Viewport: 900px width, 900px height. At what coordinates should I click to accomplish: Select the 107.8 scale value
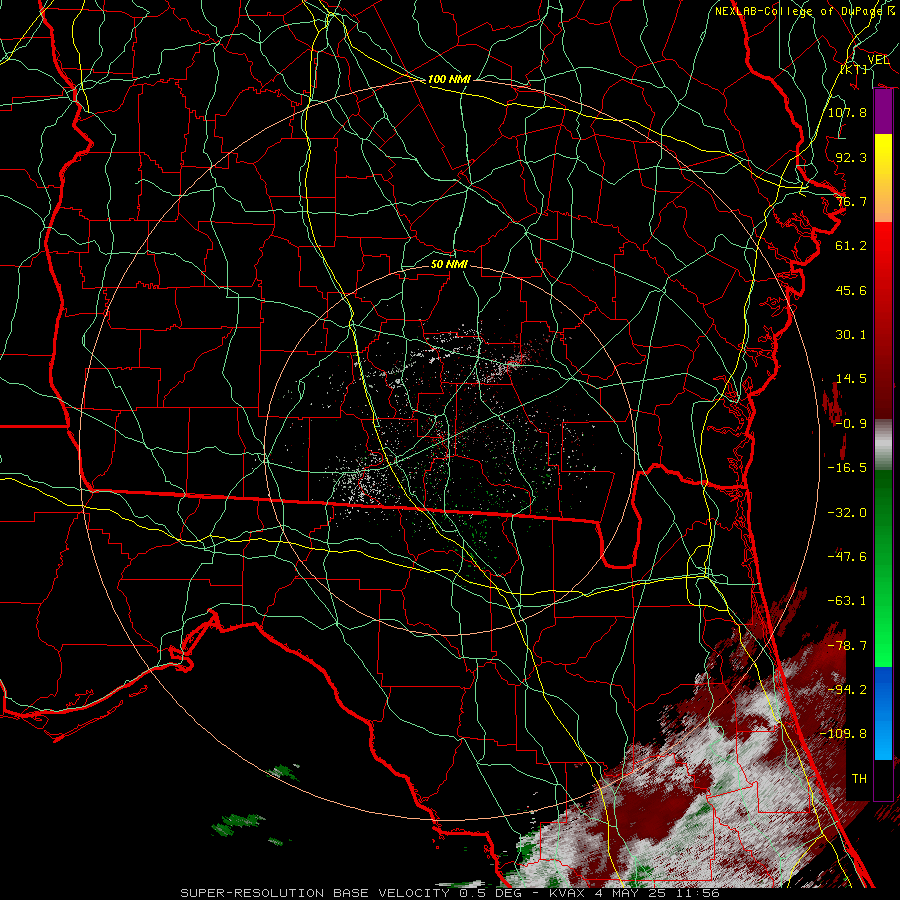847,112
